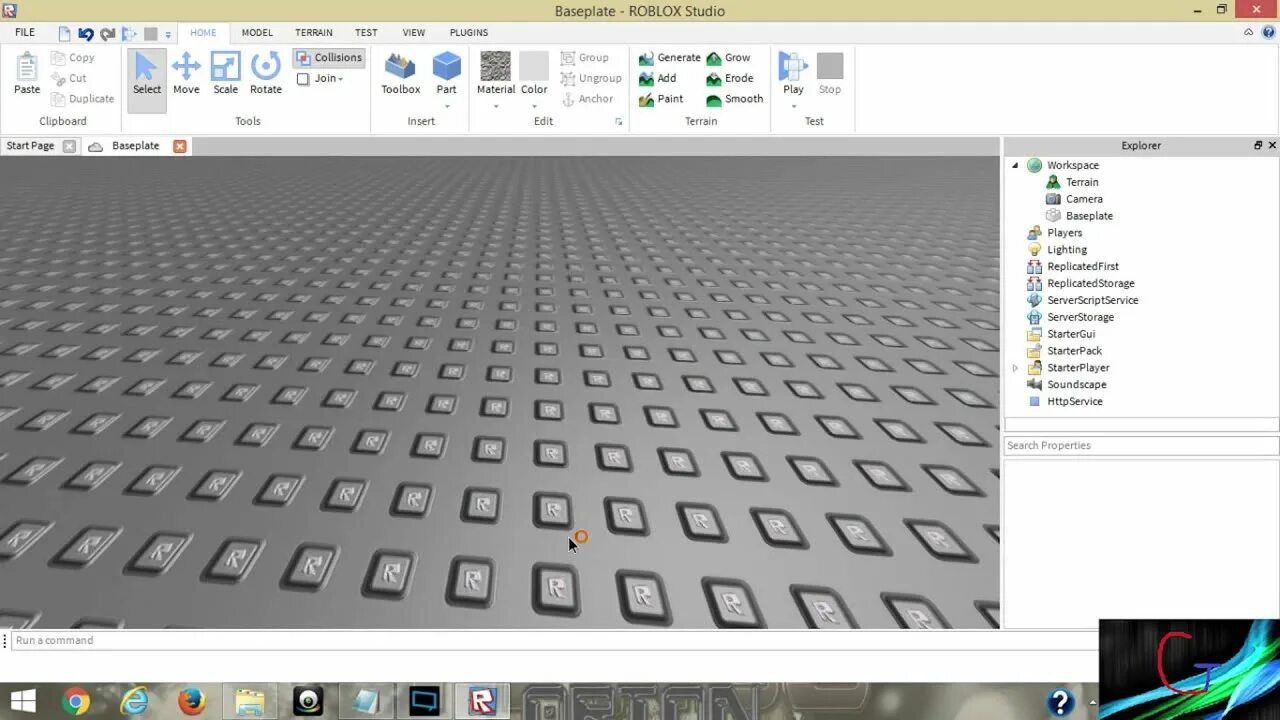The height and width of the screenshot is (720, 1280).
Task: Open the FILE menu
Action: (25, 32)
